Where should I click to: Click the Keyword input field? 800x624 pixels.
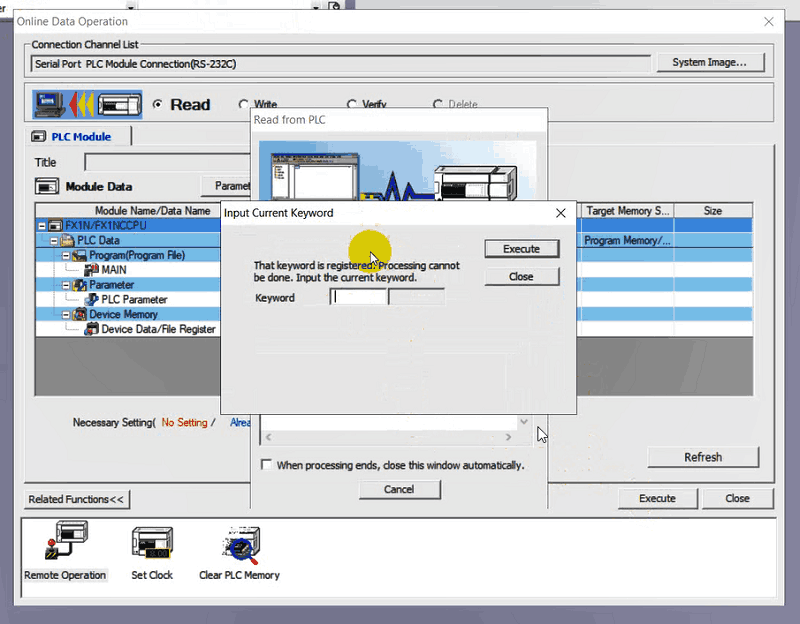pos(359,297)
